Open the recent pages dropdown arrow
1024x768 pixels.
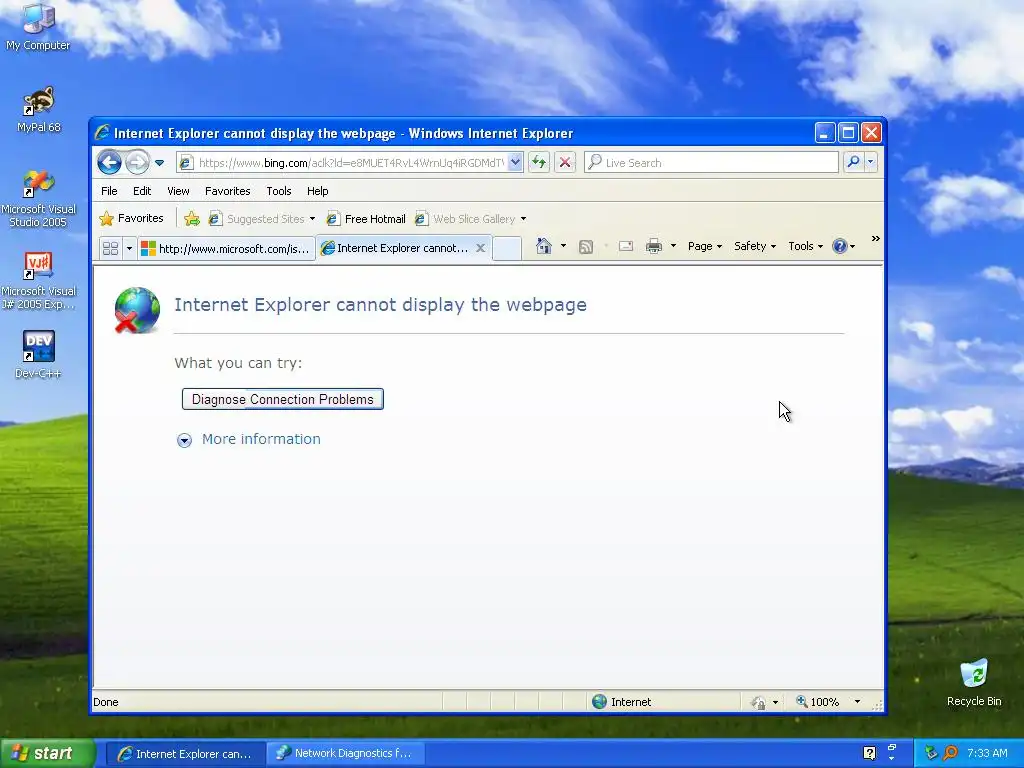point(159,163)
